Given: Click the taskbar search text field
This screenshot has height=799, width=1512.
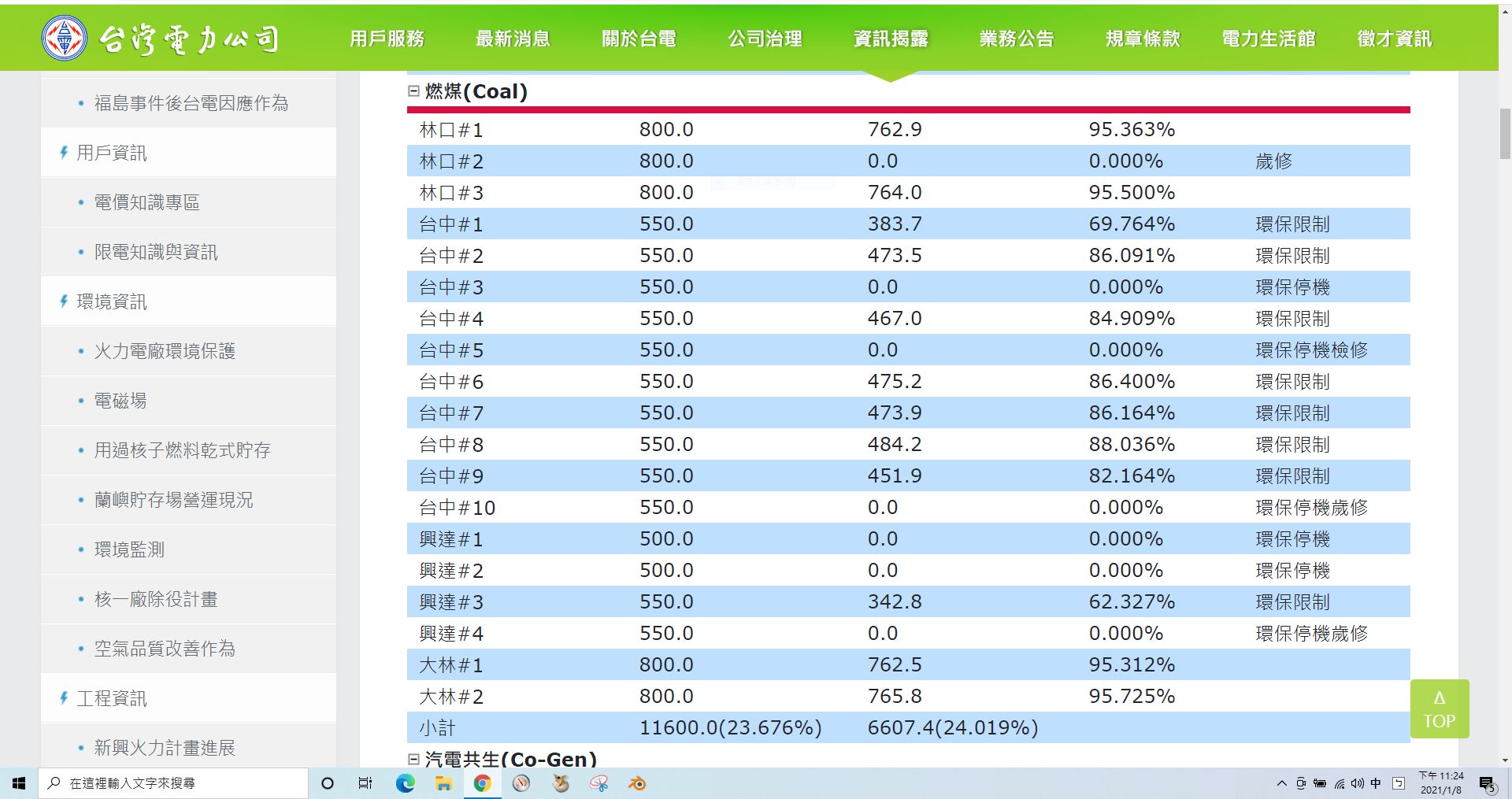Looking at the screenshot, I should pos(173,783).
